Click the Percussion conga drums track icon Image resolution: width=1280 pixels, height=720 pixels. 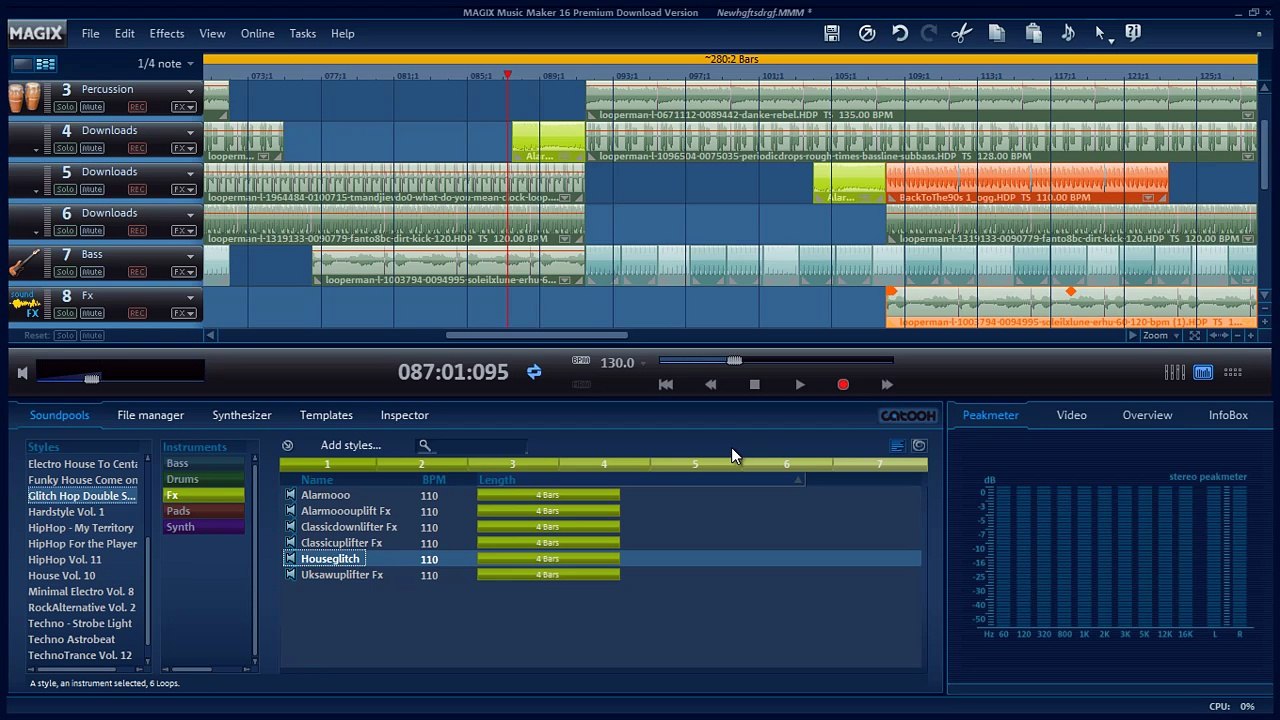coord(24,97)
